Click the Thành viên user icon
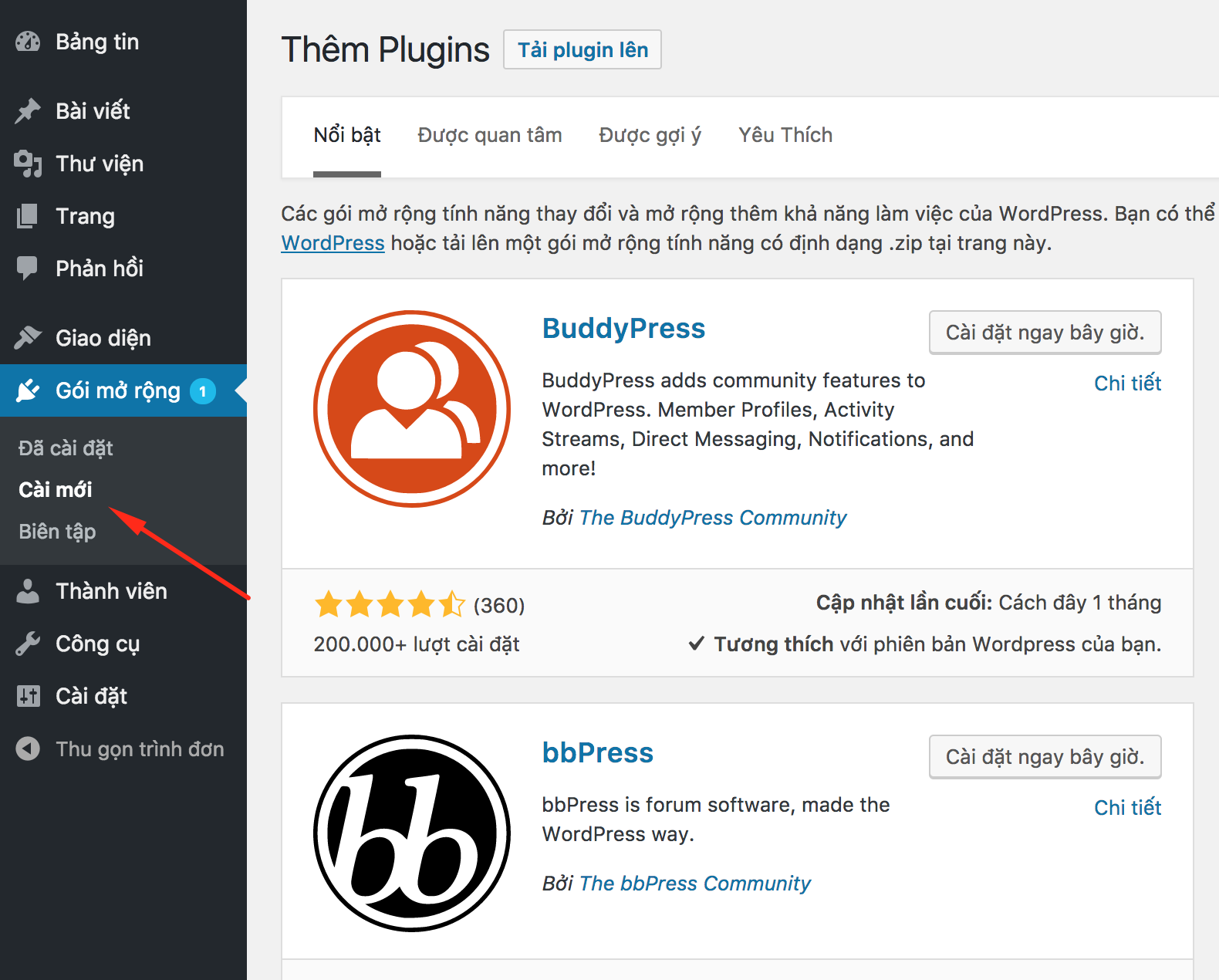 pyautogui.click(x=28, y=591)
